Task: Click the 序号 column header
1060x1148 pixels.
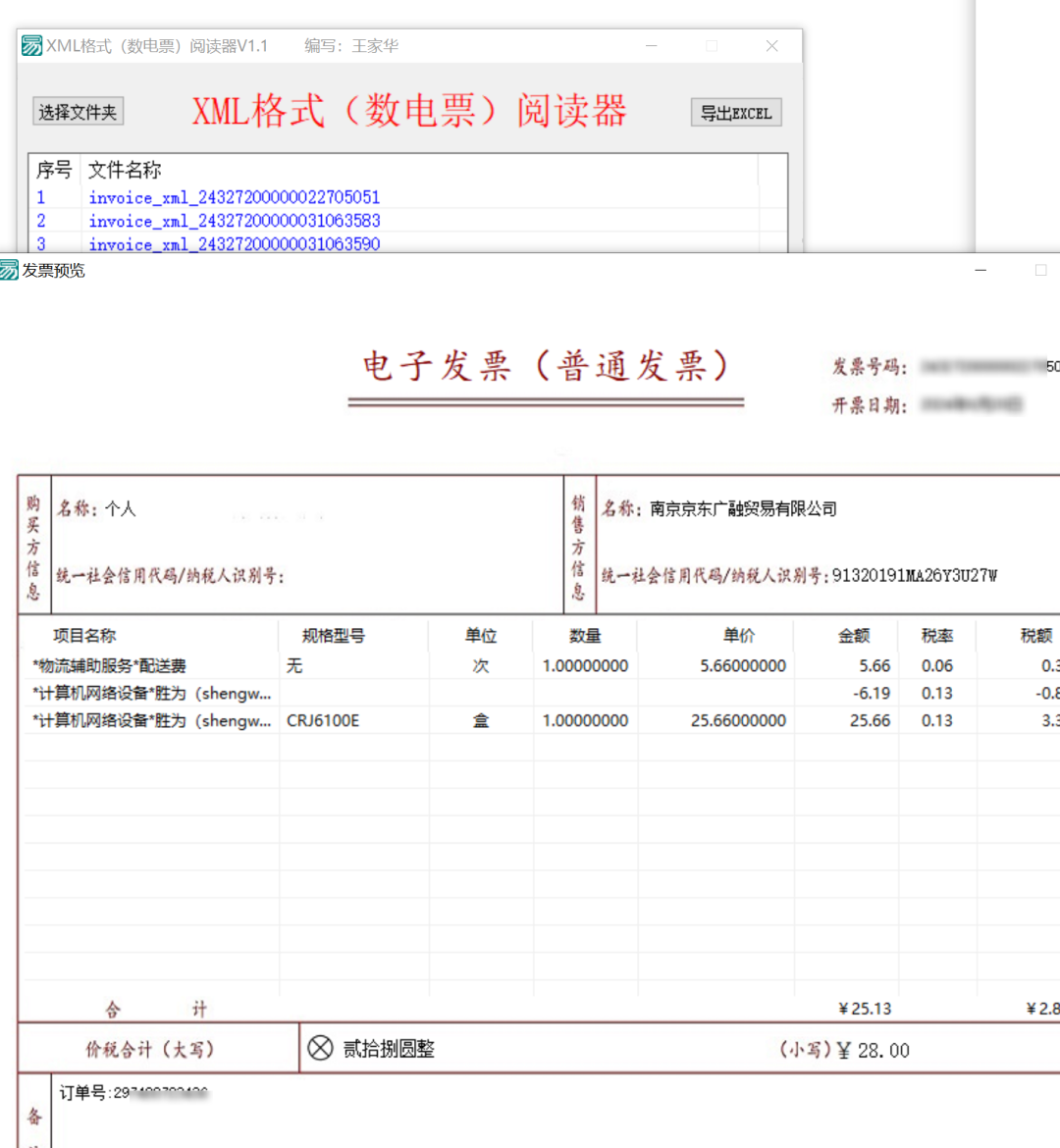Action: 54,170
